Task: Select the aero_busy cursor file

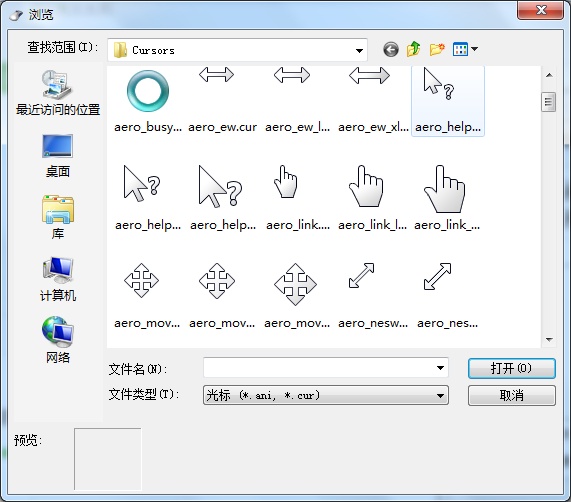Action: click(148, 100)
